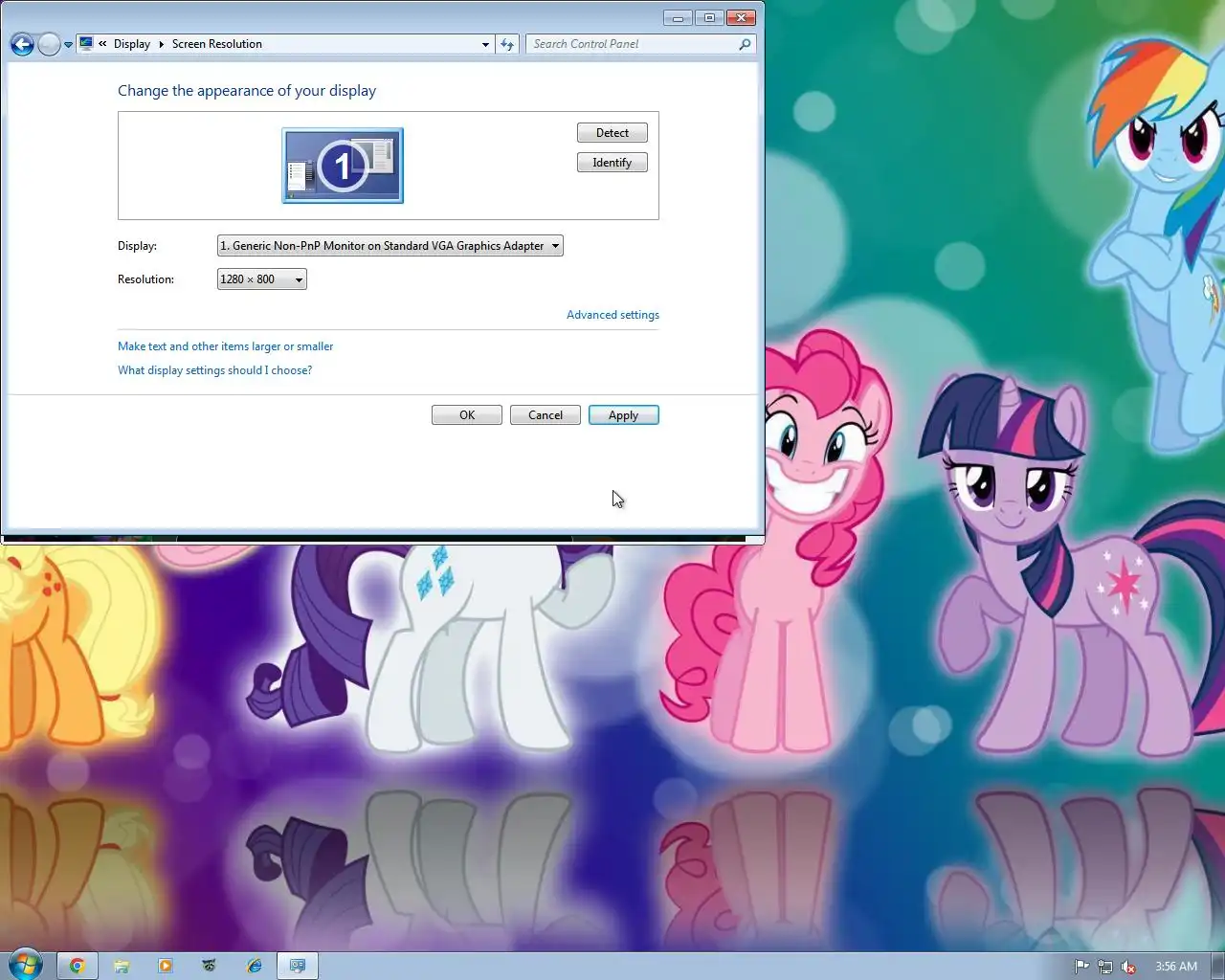The width and height of the screenshot is (1225, 980).
Task: Open Advanced settings link
Action: coord(612,315)
